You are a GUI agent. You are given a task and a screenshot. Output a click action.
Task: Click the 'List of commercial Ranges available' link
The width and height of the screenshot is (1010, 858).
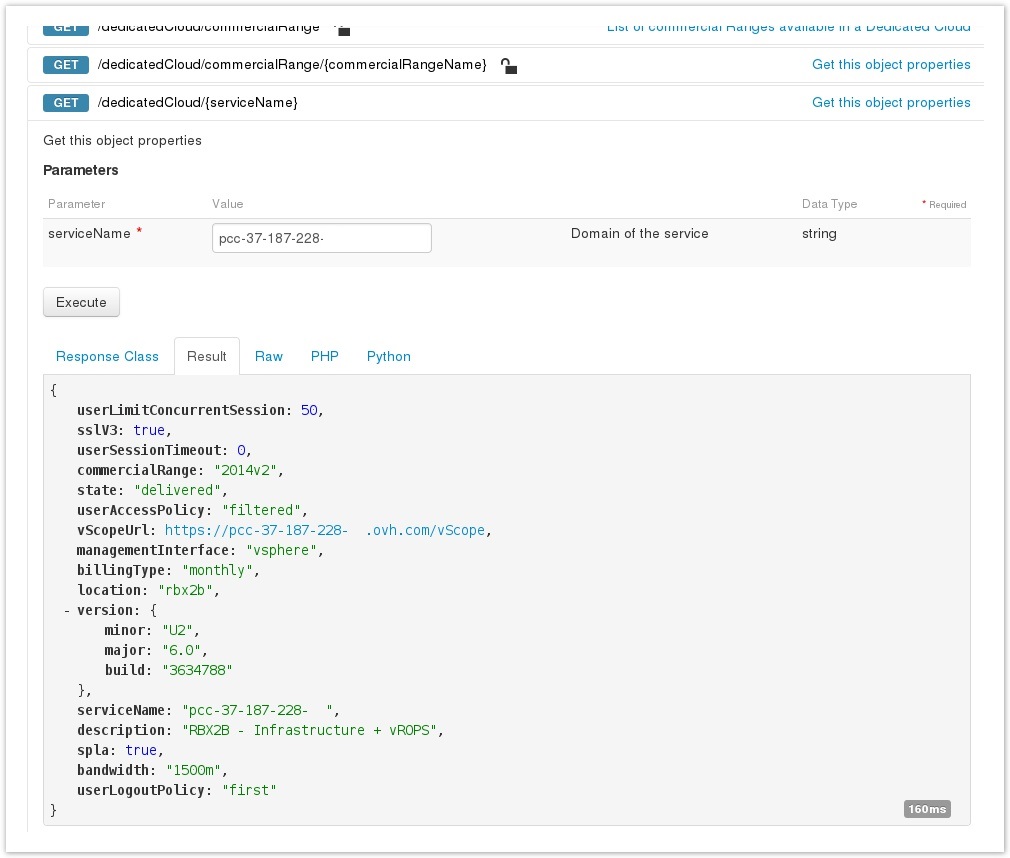click(788, 27)
